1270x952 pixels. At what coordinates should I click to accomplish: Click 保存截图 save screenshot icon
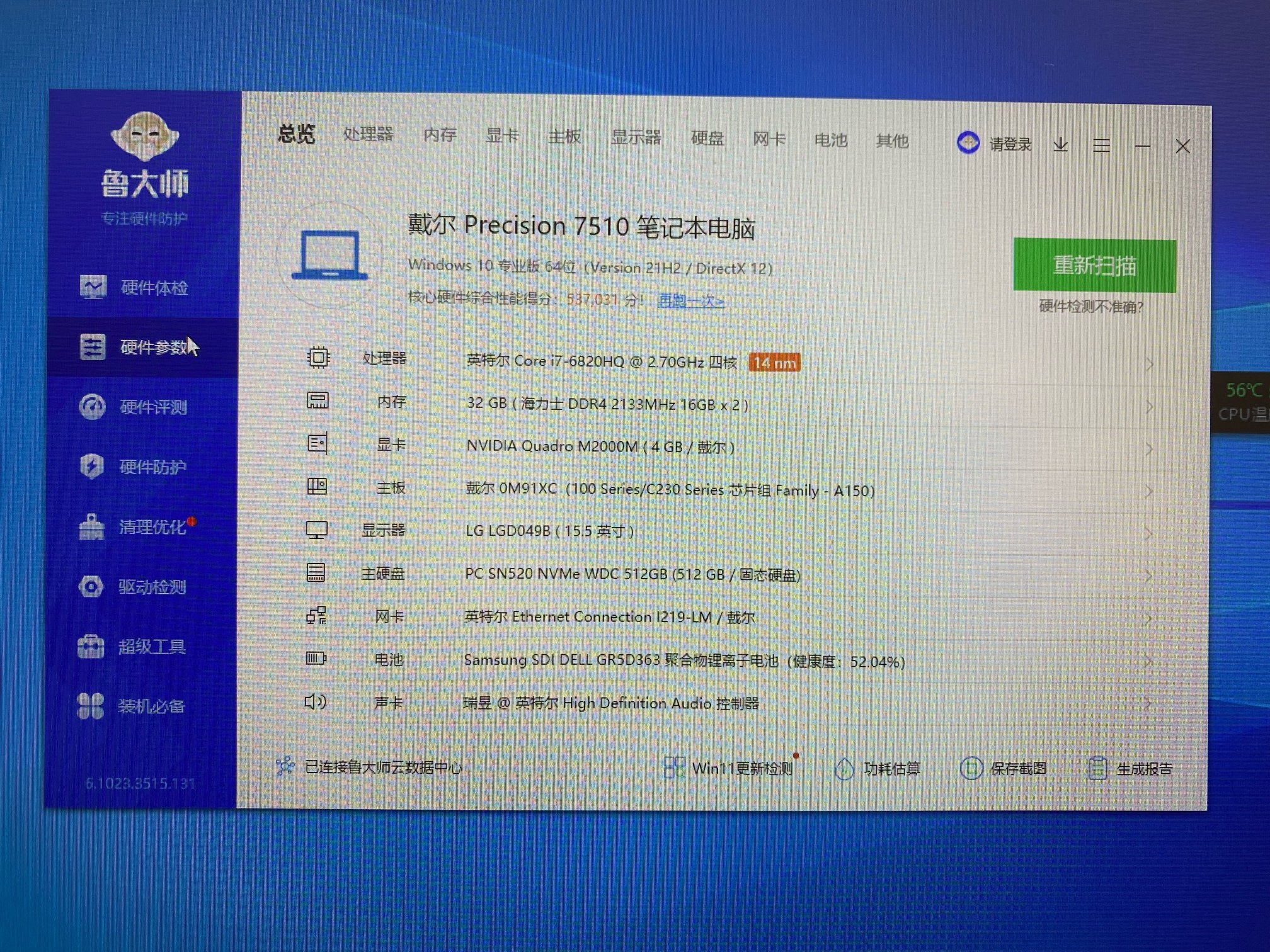971,768
